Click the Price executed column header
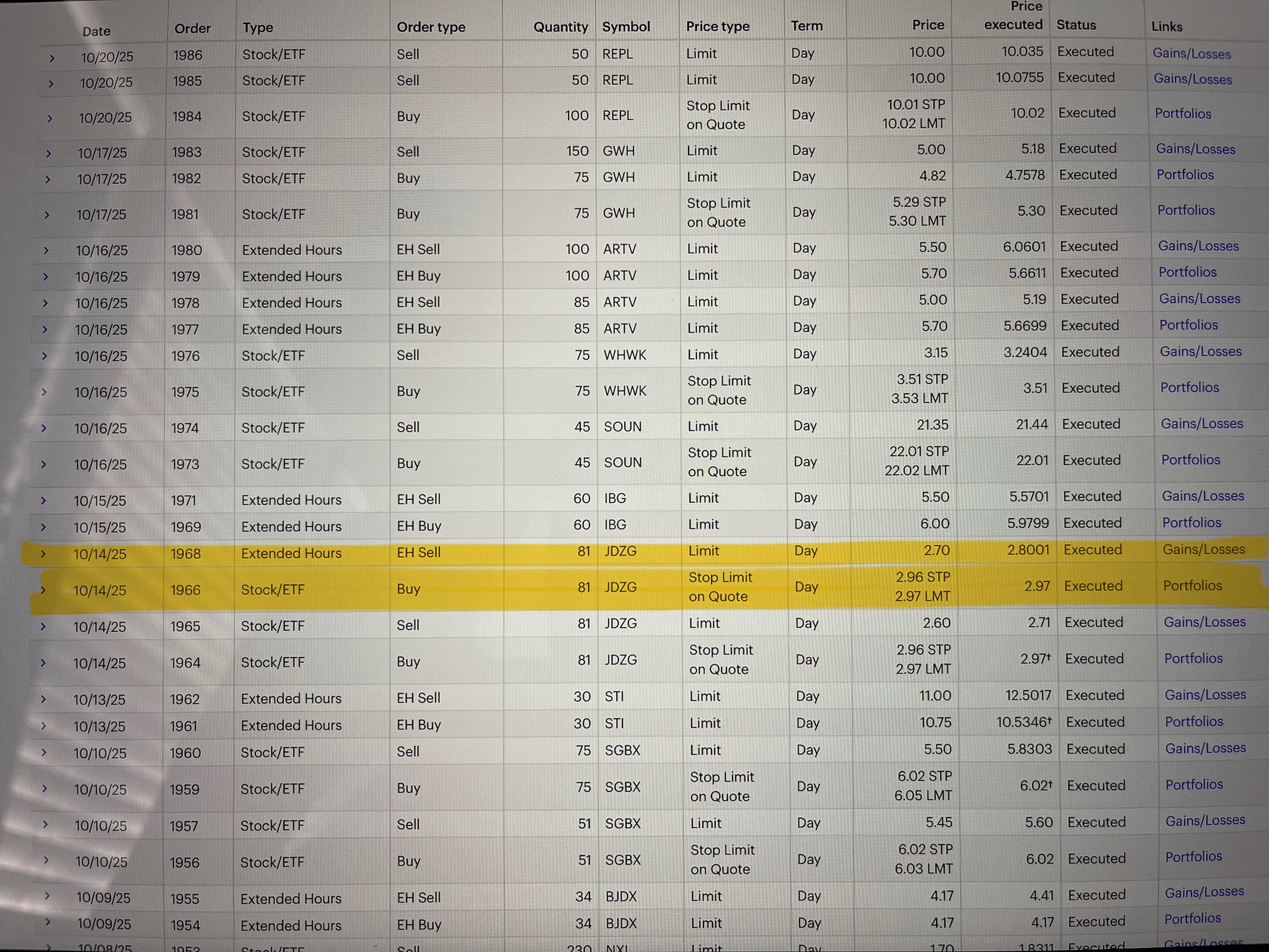Screen dimensions: 1269x952 pyautogui.click(x=1013, y=16)
